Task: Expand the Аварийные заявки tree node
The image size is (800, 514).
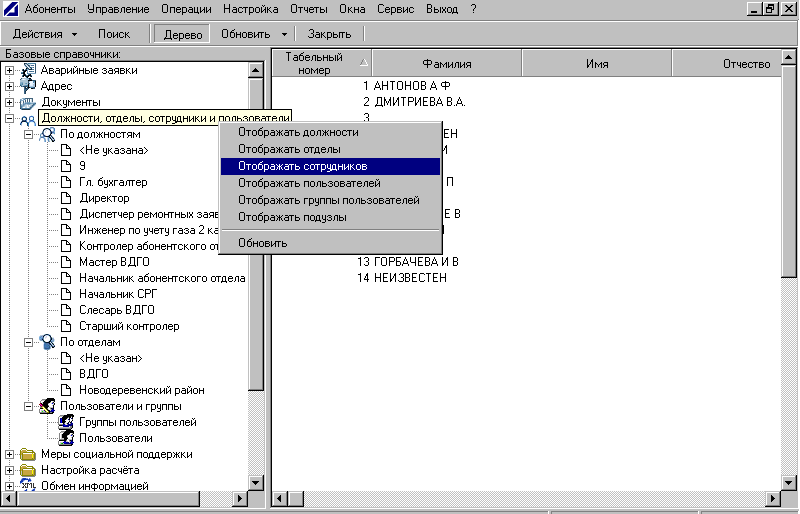Action: click(x=9, y=70)
